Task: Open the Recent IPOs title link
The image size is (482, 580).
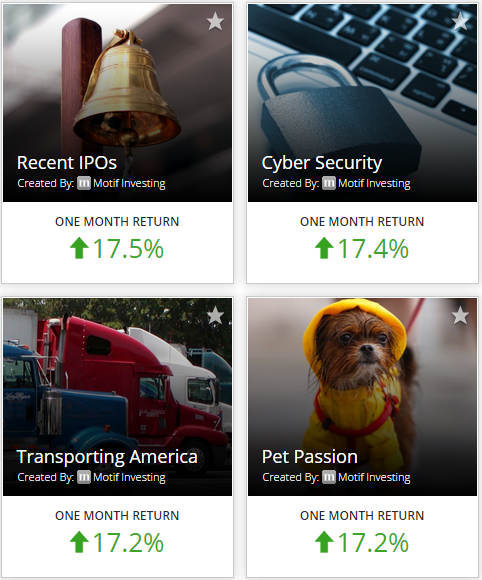Action: (67, 163)
